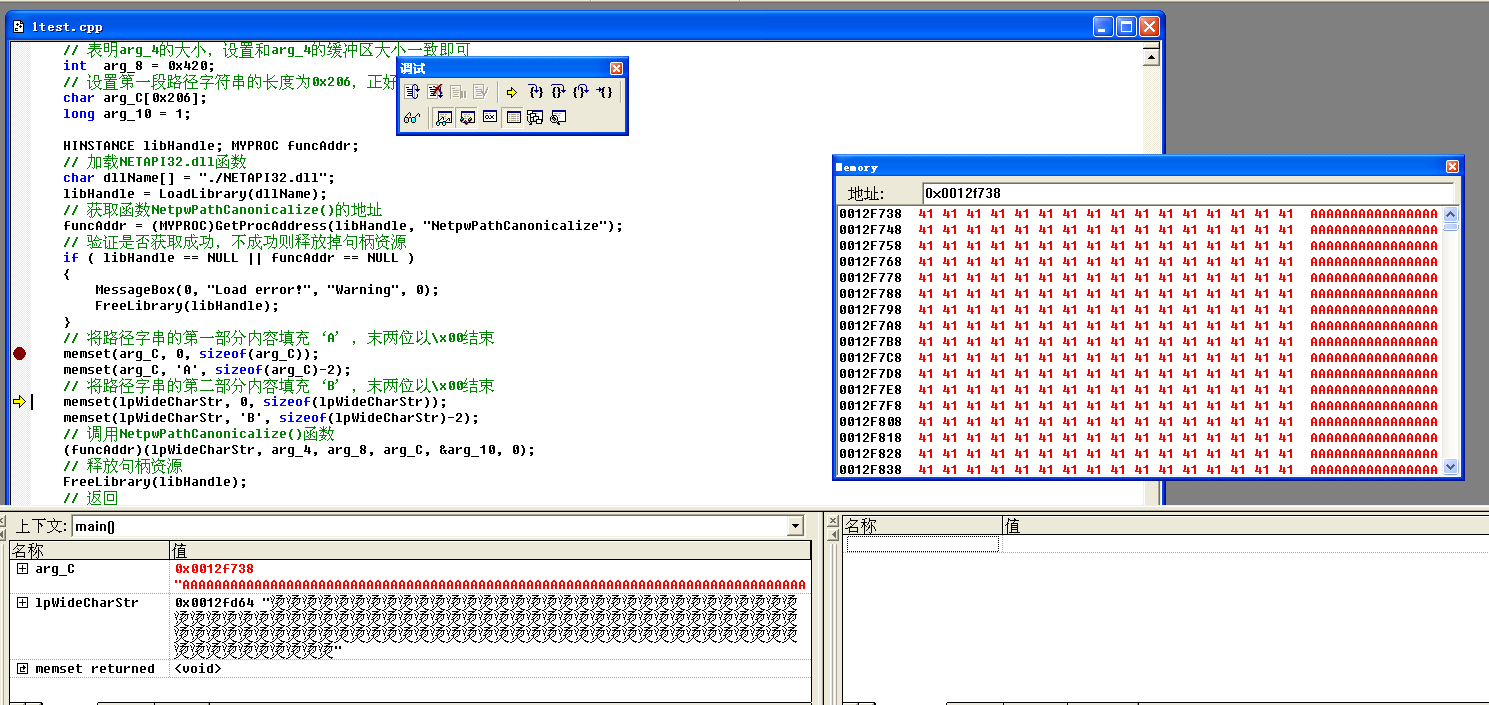
Task: Click the yellow Show Next Statement arrow
Action: [511, 92]
